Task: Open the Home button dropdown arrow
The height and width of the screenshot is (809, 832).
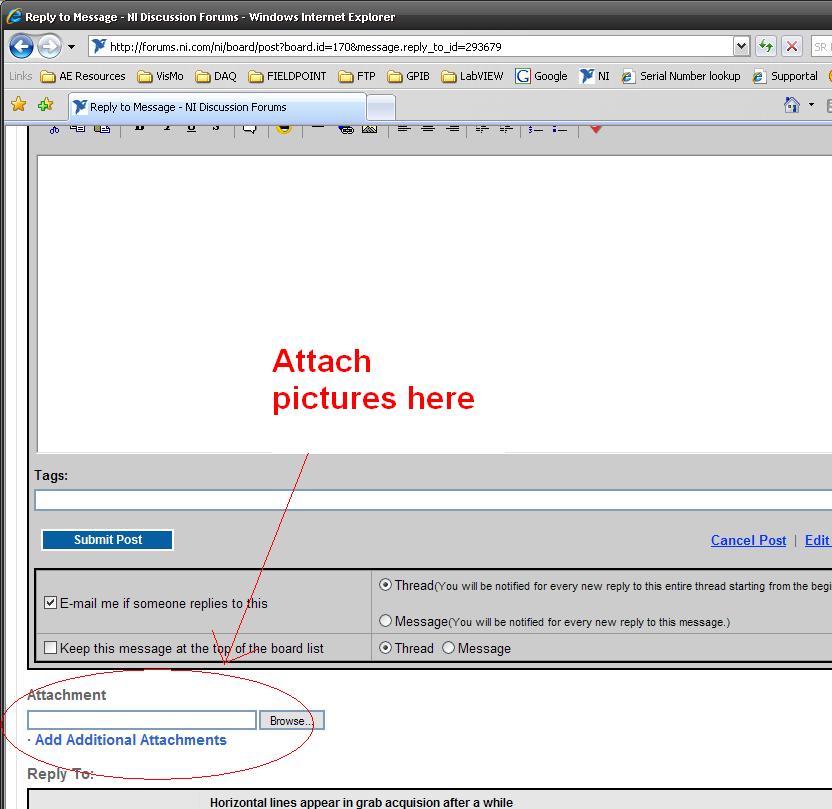Action: (x=811, y=105)
